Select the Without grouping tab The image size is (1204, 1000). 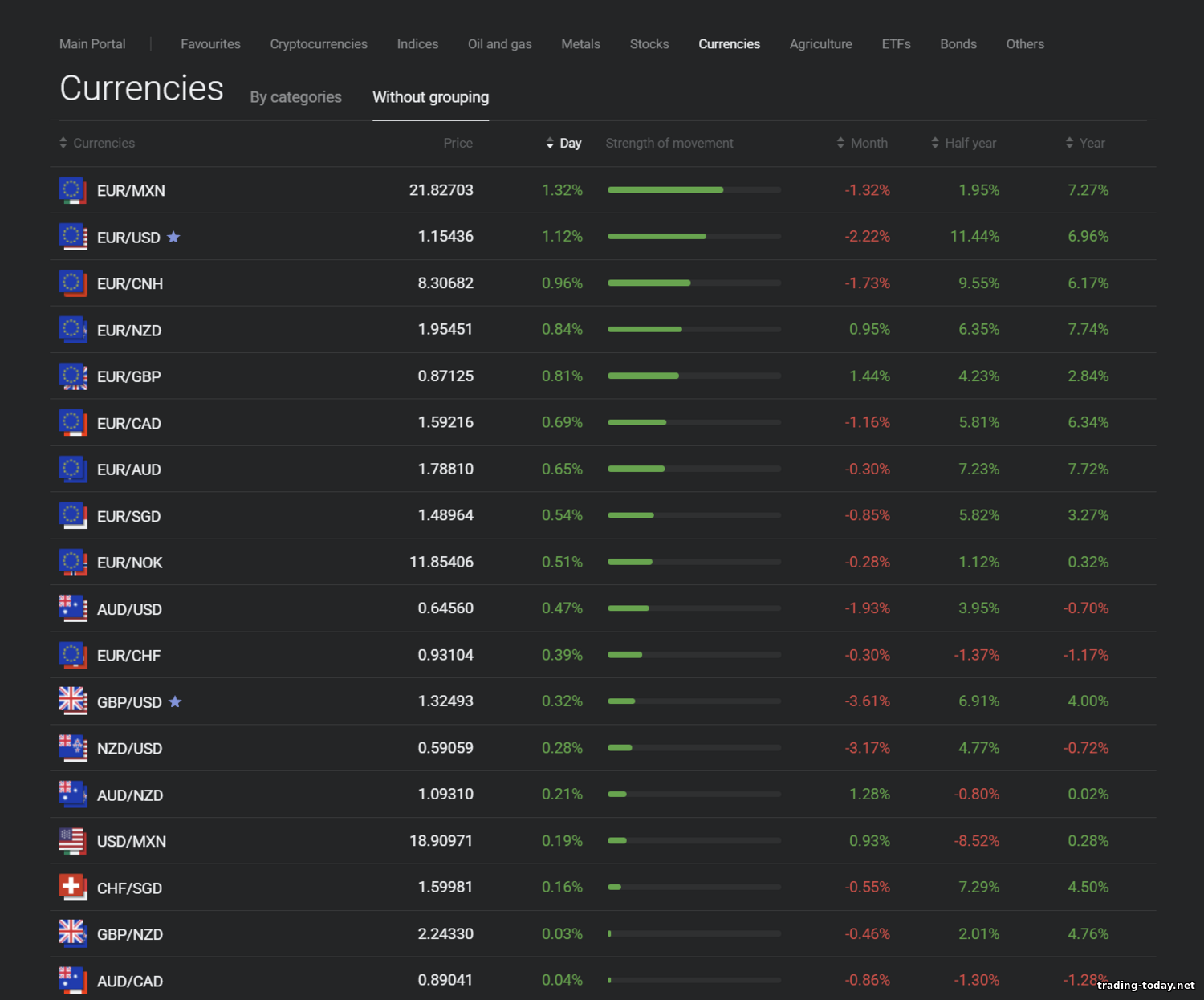tap(430, 97)
